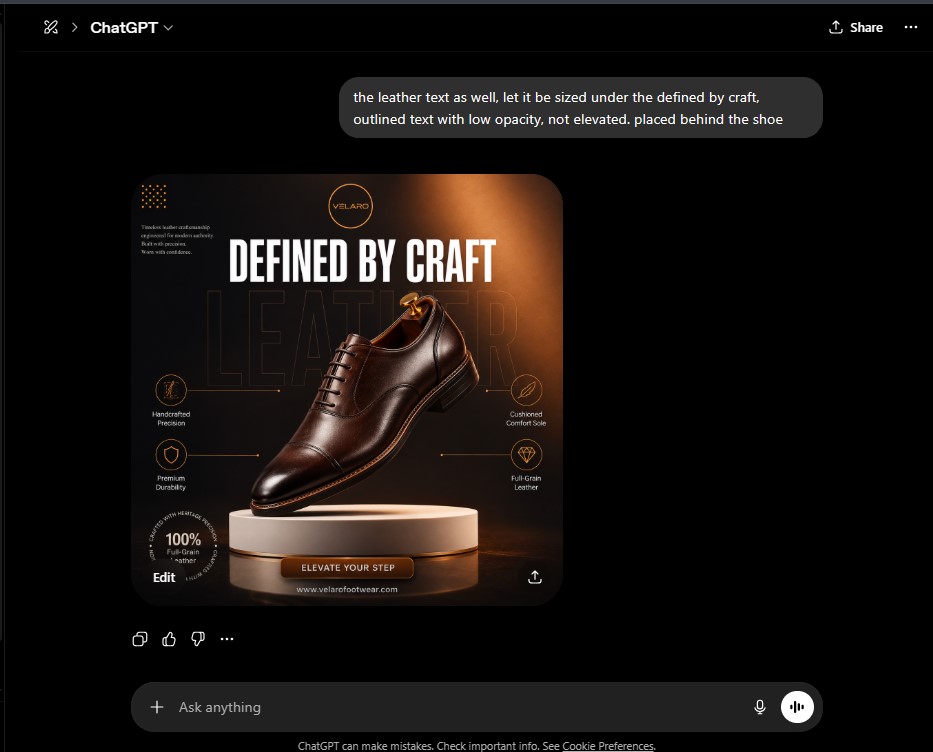Open the generated shoe poster image
The width and height of the screenshot is (933, 752).
pos(347,390)
